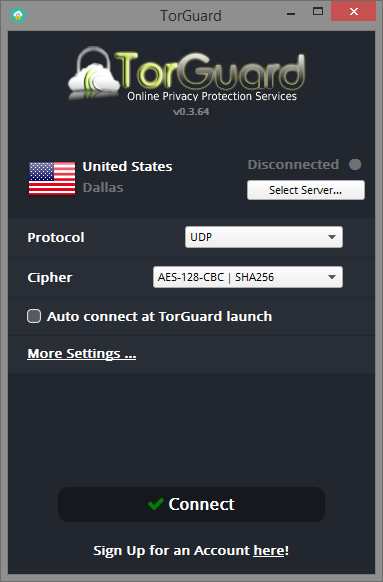
Task: Click the United States country name
Action: click(127, 167)
